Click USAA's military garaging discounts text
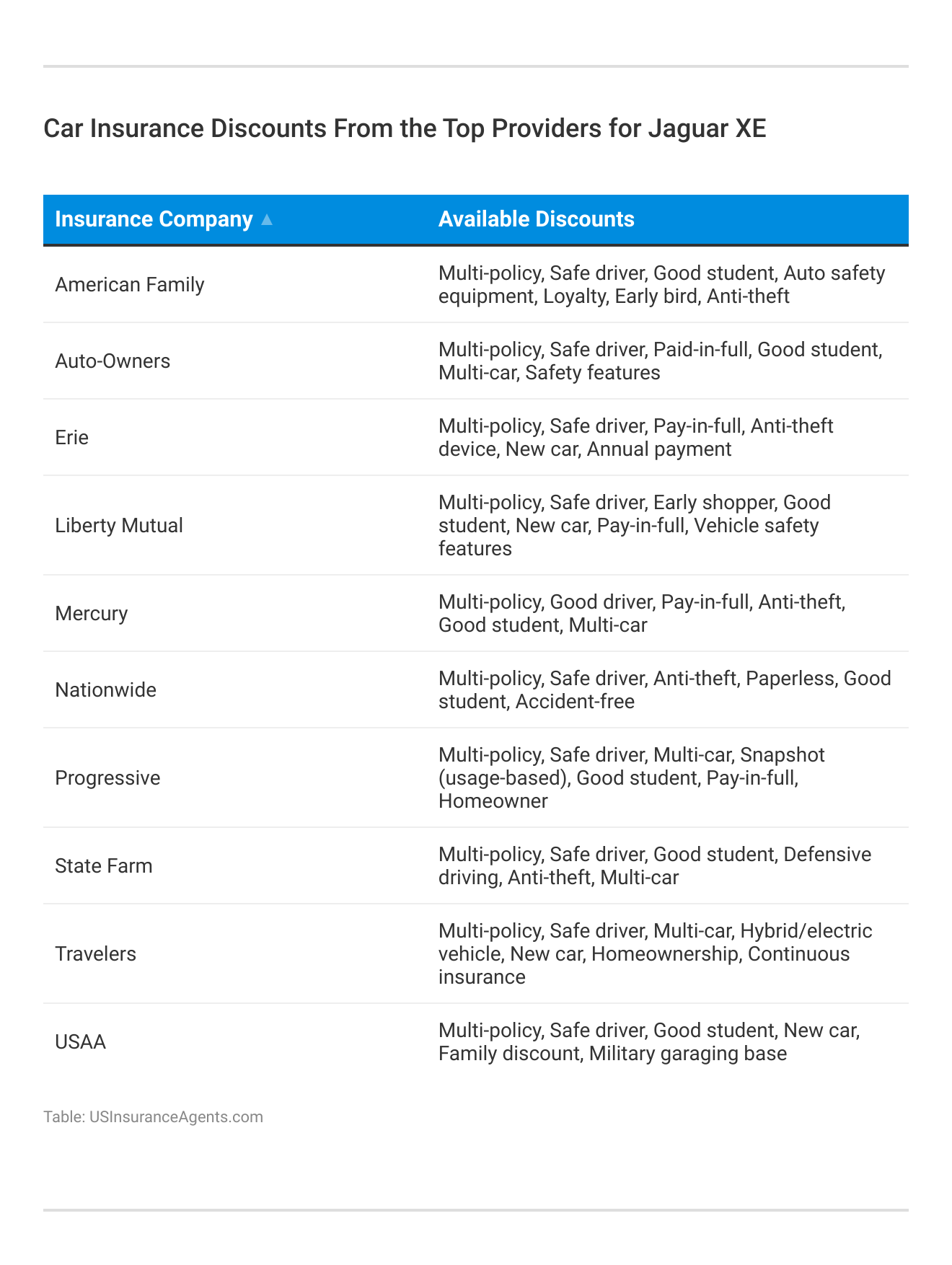The width and height of the screenshot is (952, 1265). tap(648, 1042)
